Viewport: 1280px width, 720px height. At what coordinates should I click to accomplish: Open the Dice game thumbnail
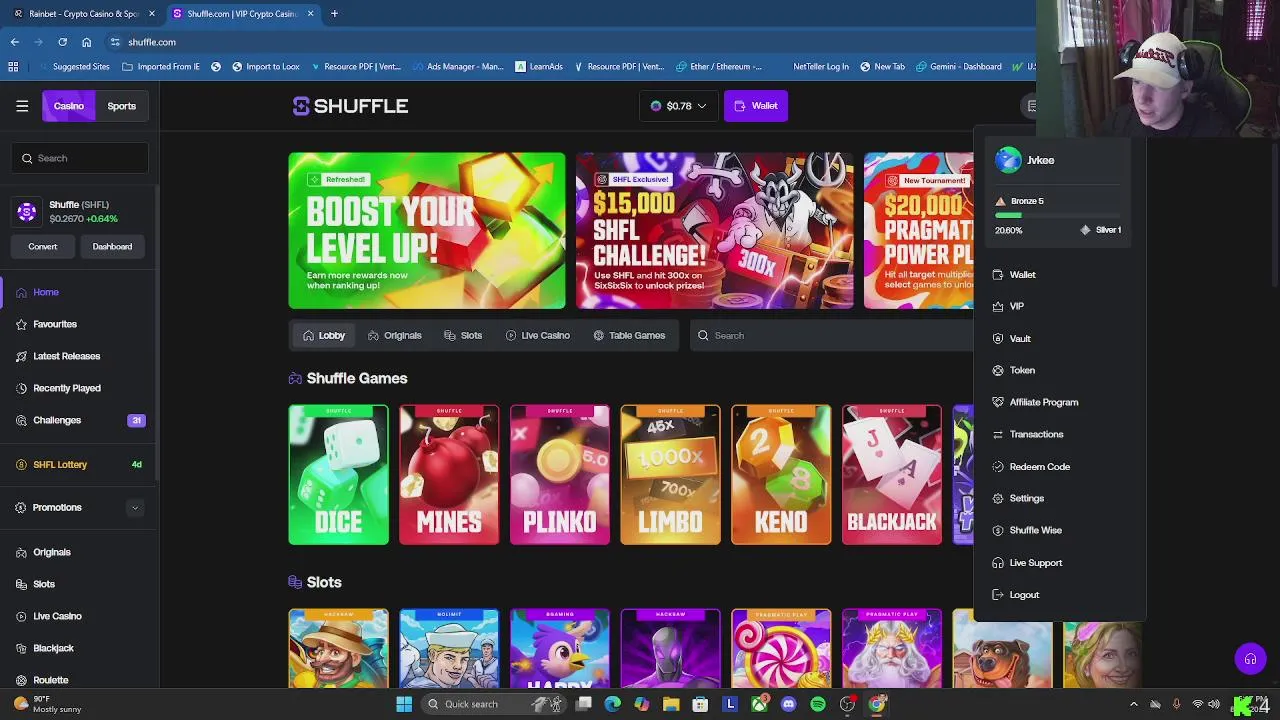click(338, 475)
